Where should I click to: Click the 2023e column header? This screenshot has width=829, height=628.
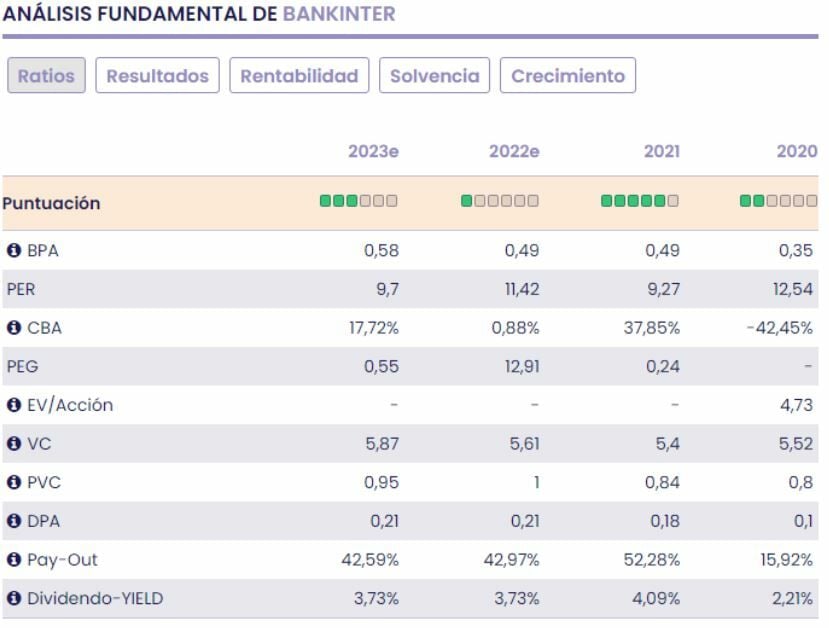tap(373, 152)
